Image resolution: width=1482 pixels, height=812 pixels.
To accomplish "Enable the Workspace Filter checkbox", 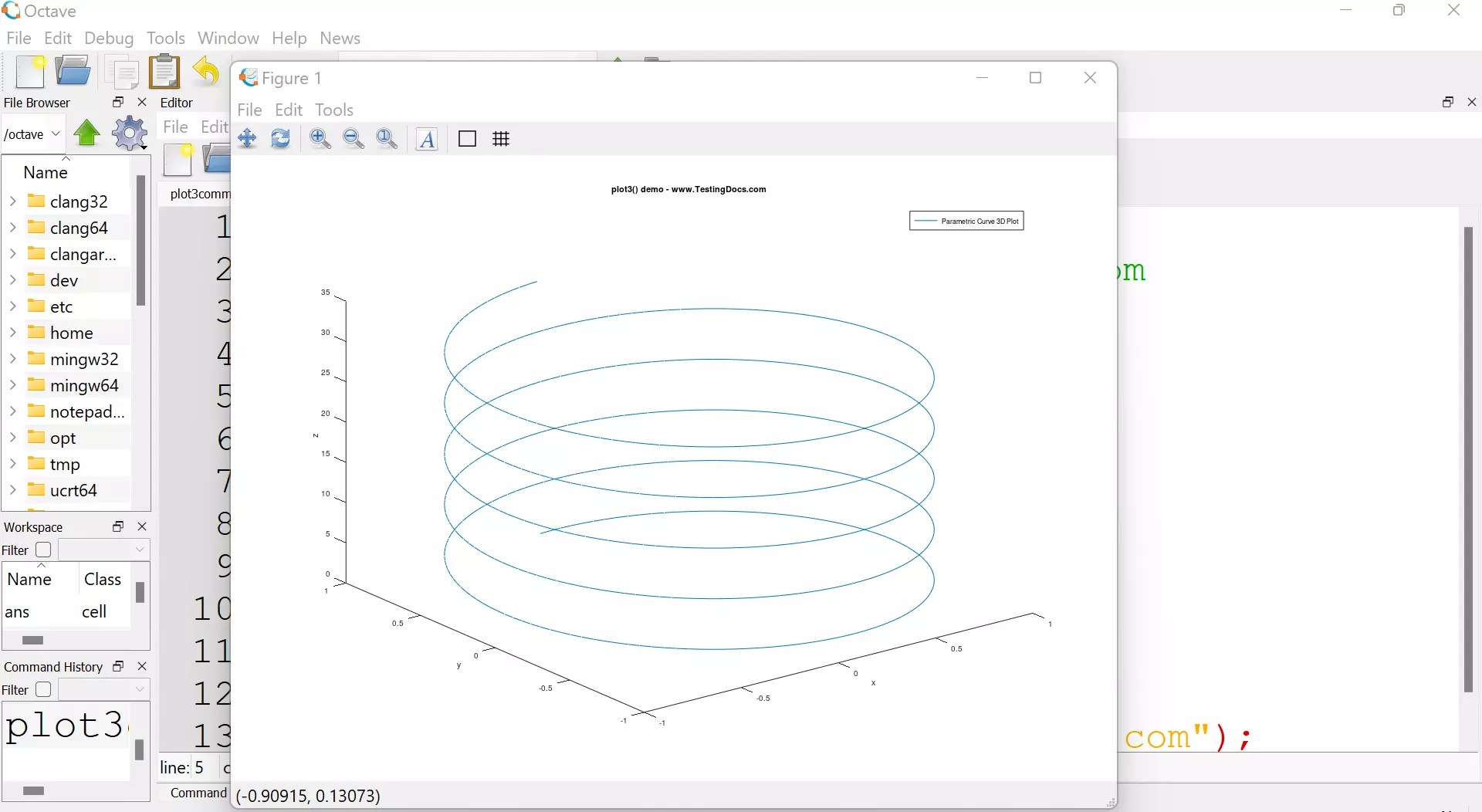I will tap(43, 550).
